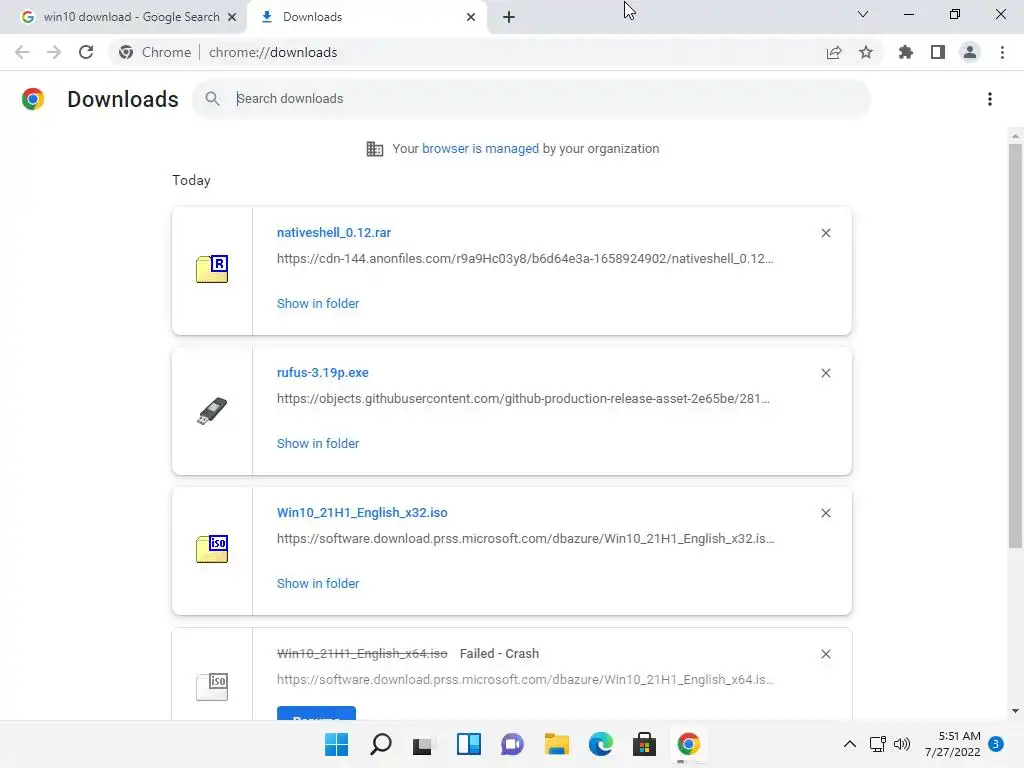This screenshot has height=768, width=1024.
Task: Click the Win10 x64 Microsoft source URL
Action: pos(526,680)
